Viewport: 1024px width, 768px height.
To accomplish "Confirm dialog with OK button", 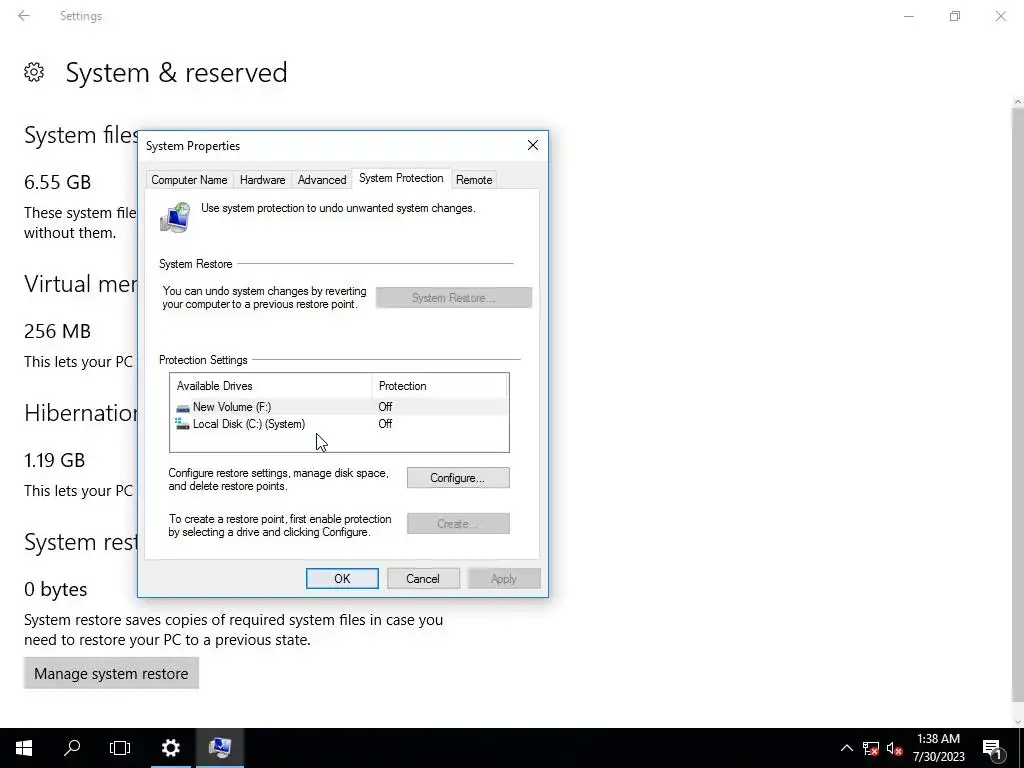I will tap(342, 579).
